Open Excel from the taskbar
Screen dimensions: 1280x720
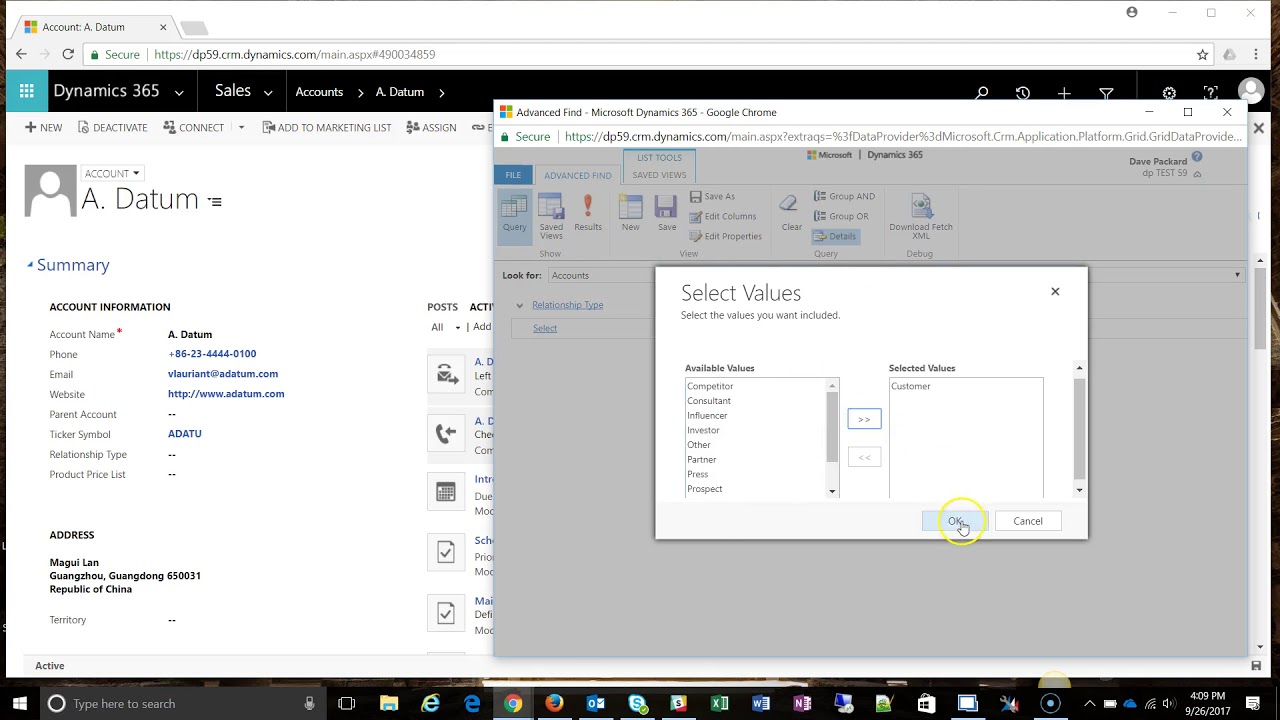click(x=719, y=704)
